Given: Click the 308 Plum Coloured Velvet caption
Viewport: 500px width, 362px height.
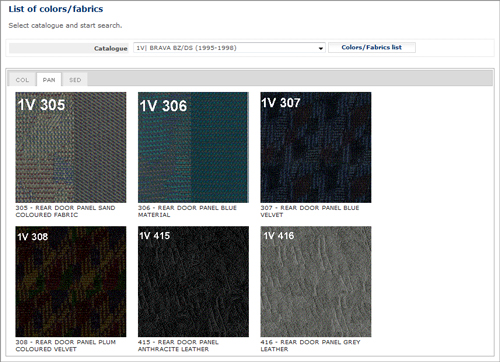Looking at the screenshot, I should 66,346.
